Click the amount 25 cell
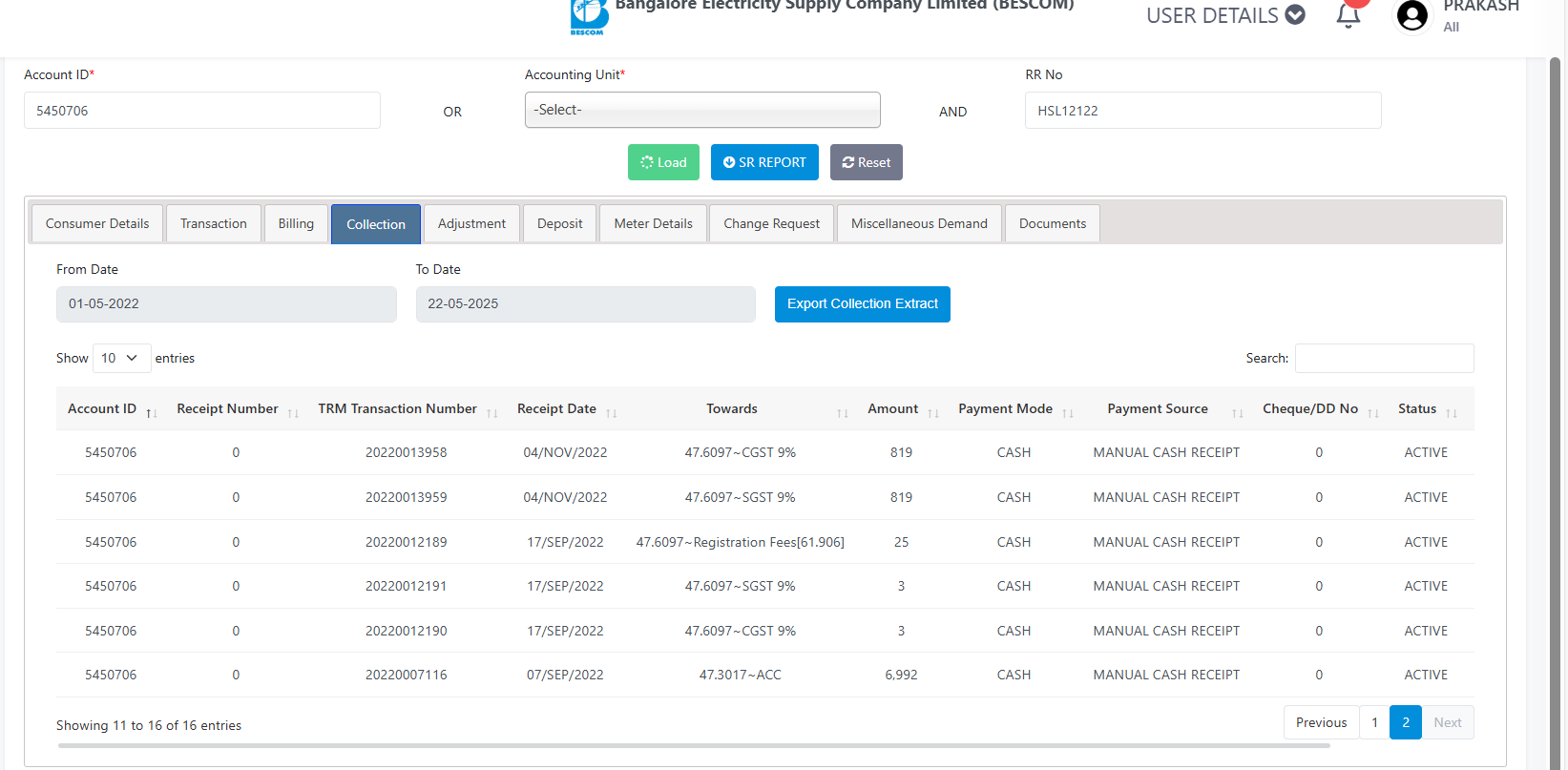 pos(901,542)
